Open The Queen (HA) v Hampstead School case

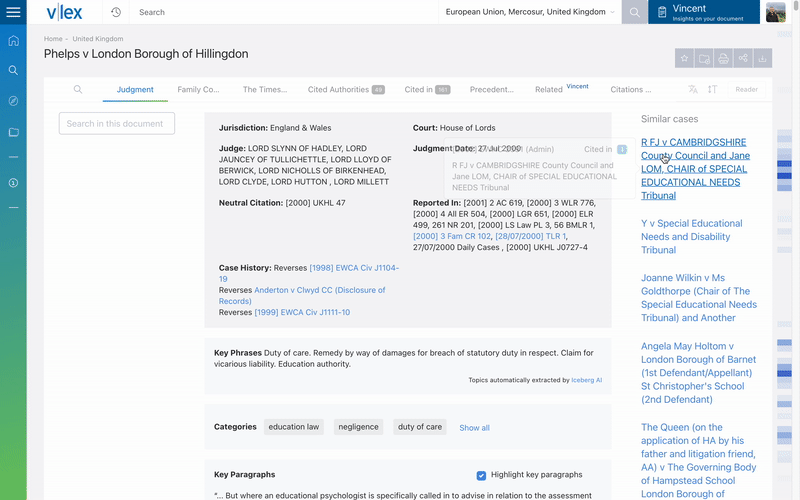coord(698,461)
